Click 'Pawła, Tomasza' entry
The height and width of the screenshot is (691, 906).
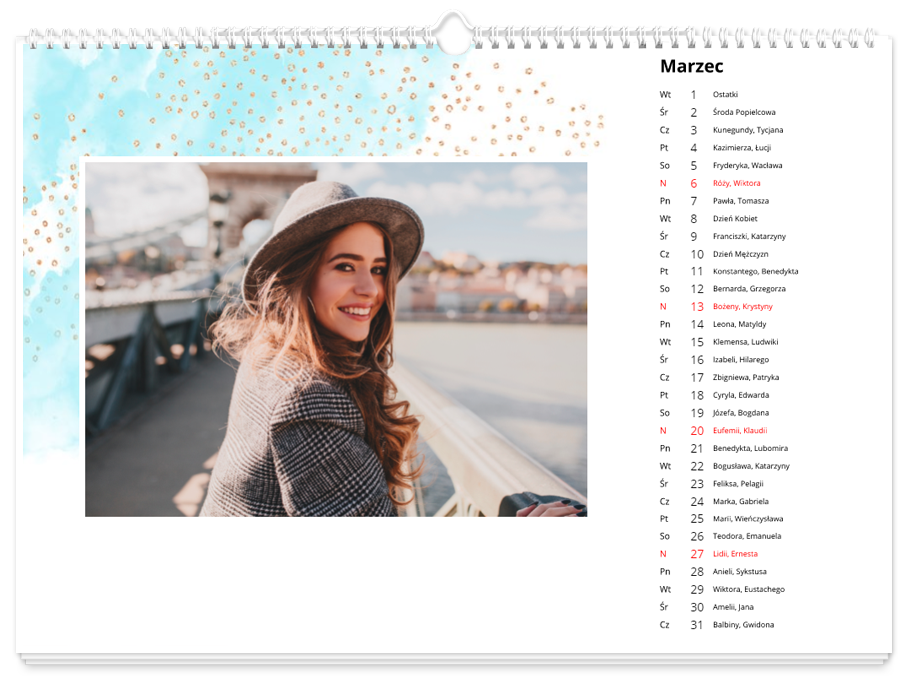click(740, 201)
